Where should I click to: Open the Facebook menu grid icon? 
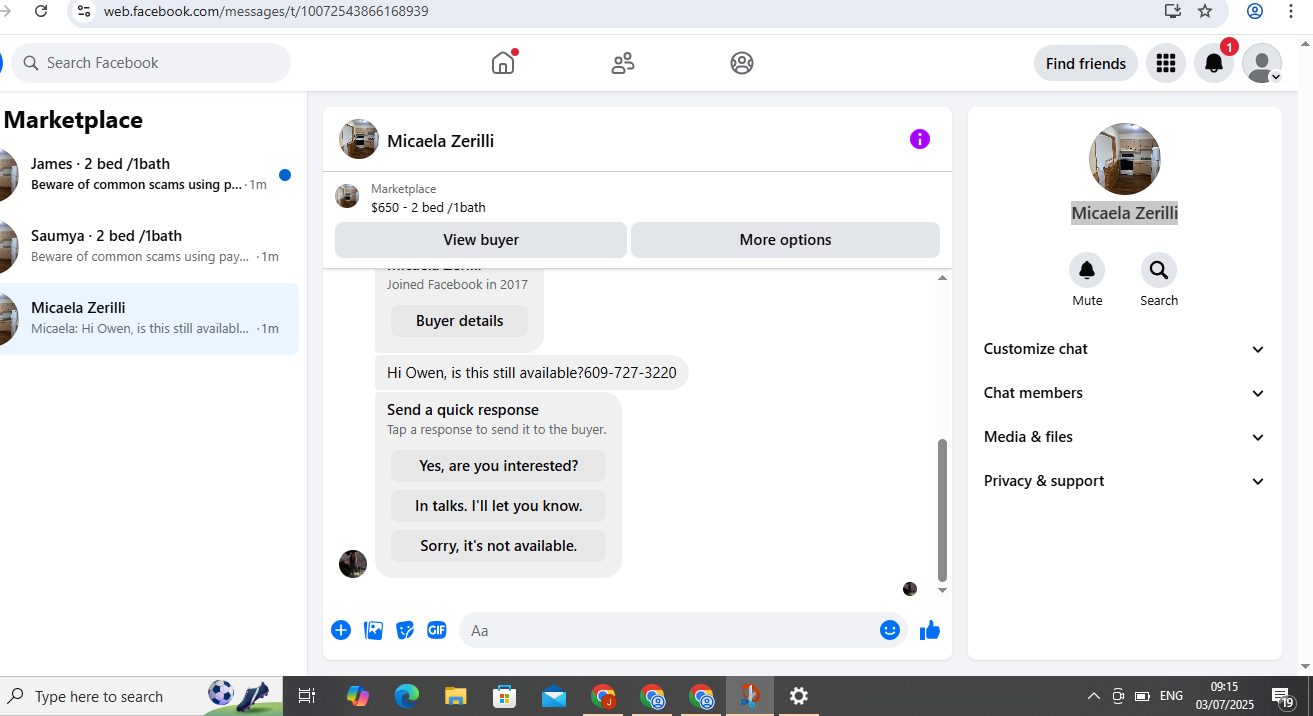pyautogui.click(x=1165, y=63)
